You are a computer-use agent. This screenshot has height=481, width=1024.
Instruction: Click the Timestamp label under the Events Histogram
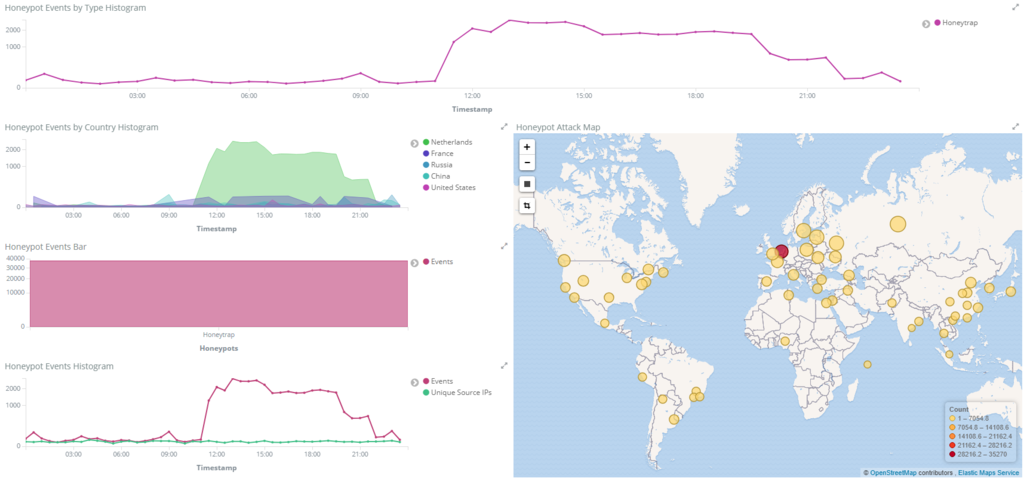[217, 468]
